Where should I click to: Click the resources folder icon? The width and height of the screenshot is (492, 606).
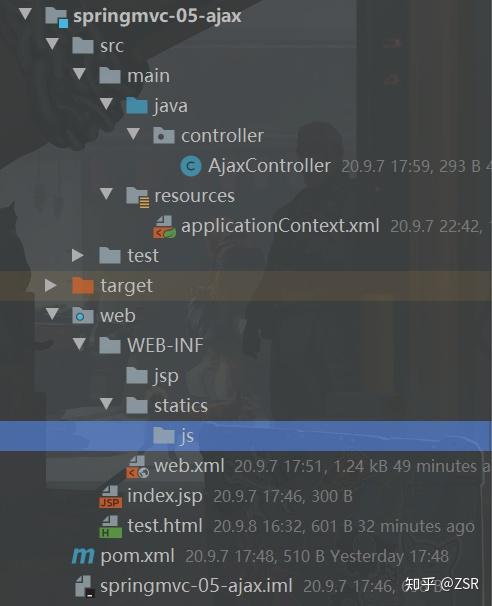tap(138, 197)
